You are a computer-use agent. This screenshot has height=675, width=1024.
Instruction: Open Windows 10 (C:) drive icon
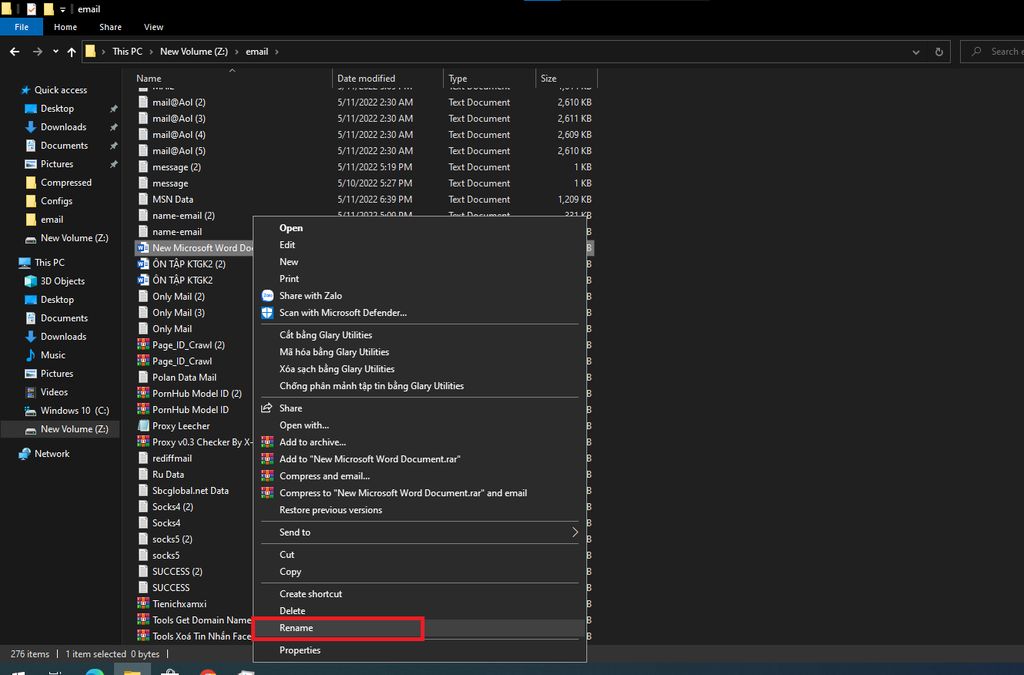(x=30, y=411)
